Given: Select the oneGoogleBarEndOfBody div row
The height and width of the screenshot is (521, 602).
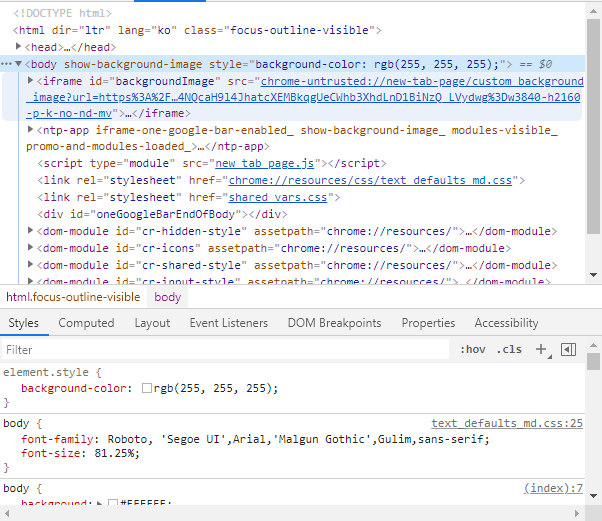Looking at the screenshot, I should pos(162,214).
